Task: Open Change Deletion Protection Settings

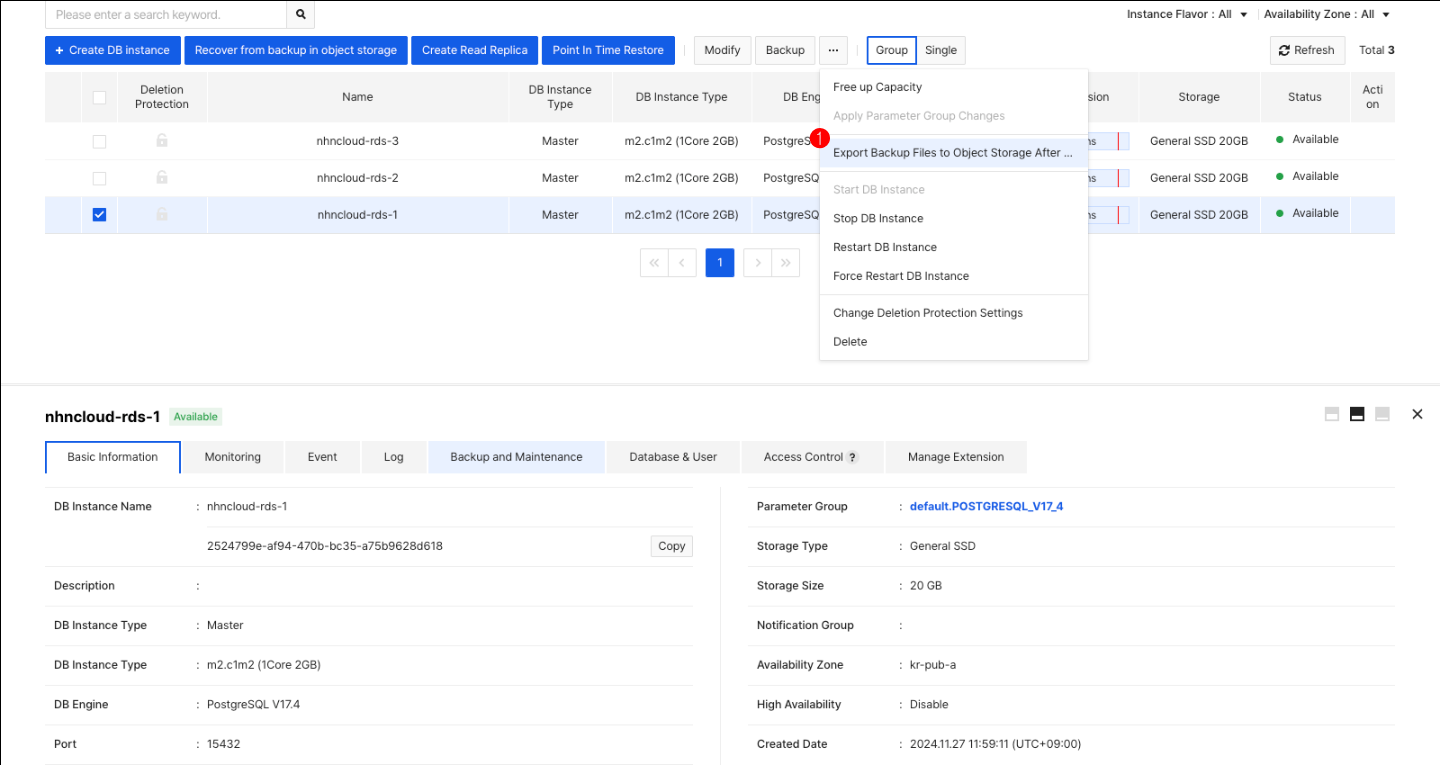Action: [953, 313]
